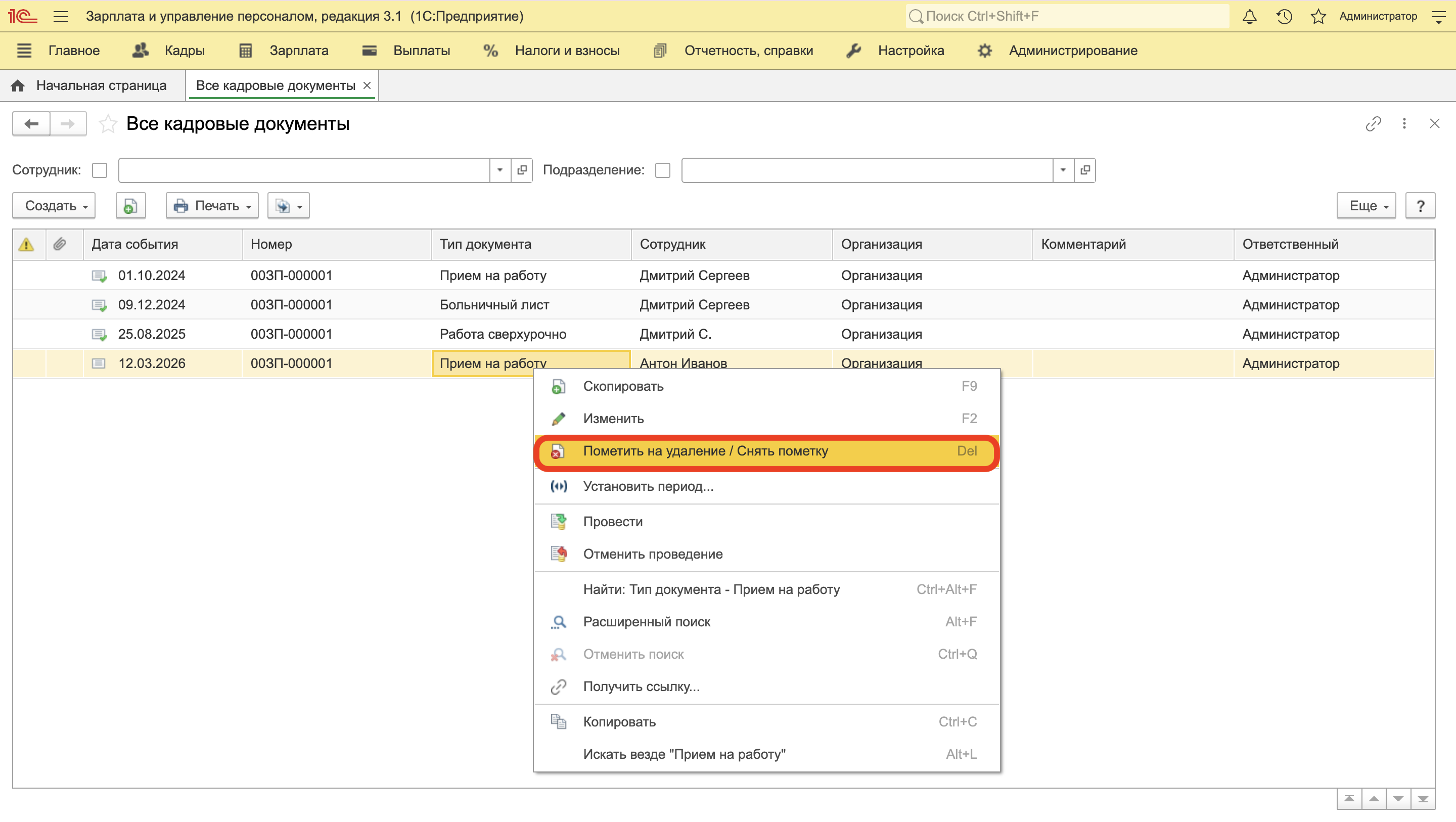
Task: Click the help question mark button
Action: click(x=1420, y=206)
